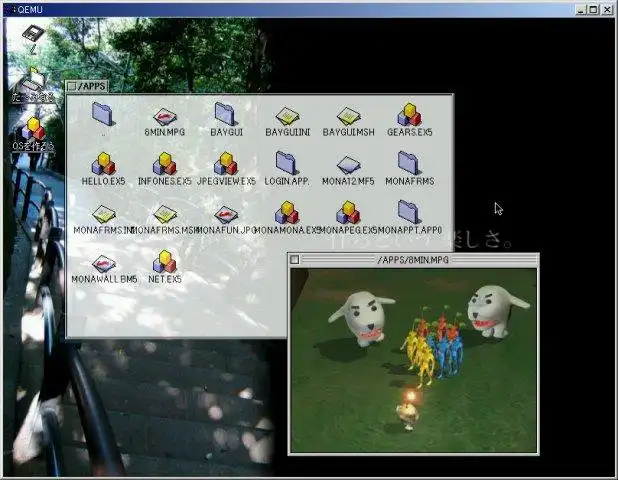This screenshot has width=618, height=480.
Task: Launch the GEARS.EX5 application
Action: click(410, 114)
